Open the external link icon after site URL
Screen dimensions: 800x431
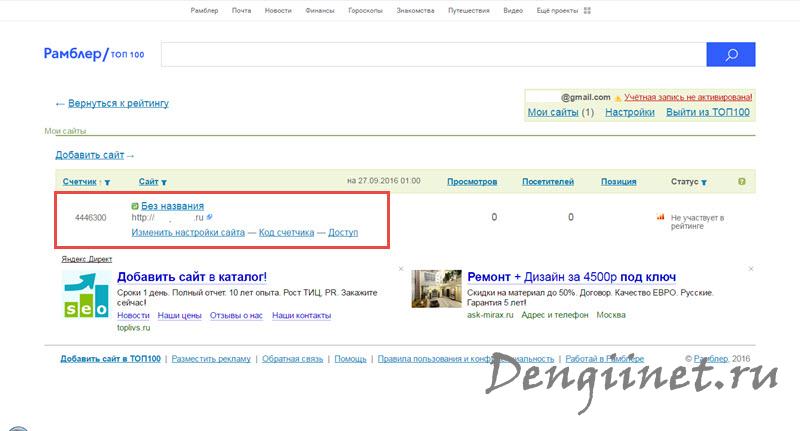coord(209,217)
